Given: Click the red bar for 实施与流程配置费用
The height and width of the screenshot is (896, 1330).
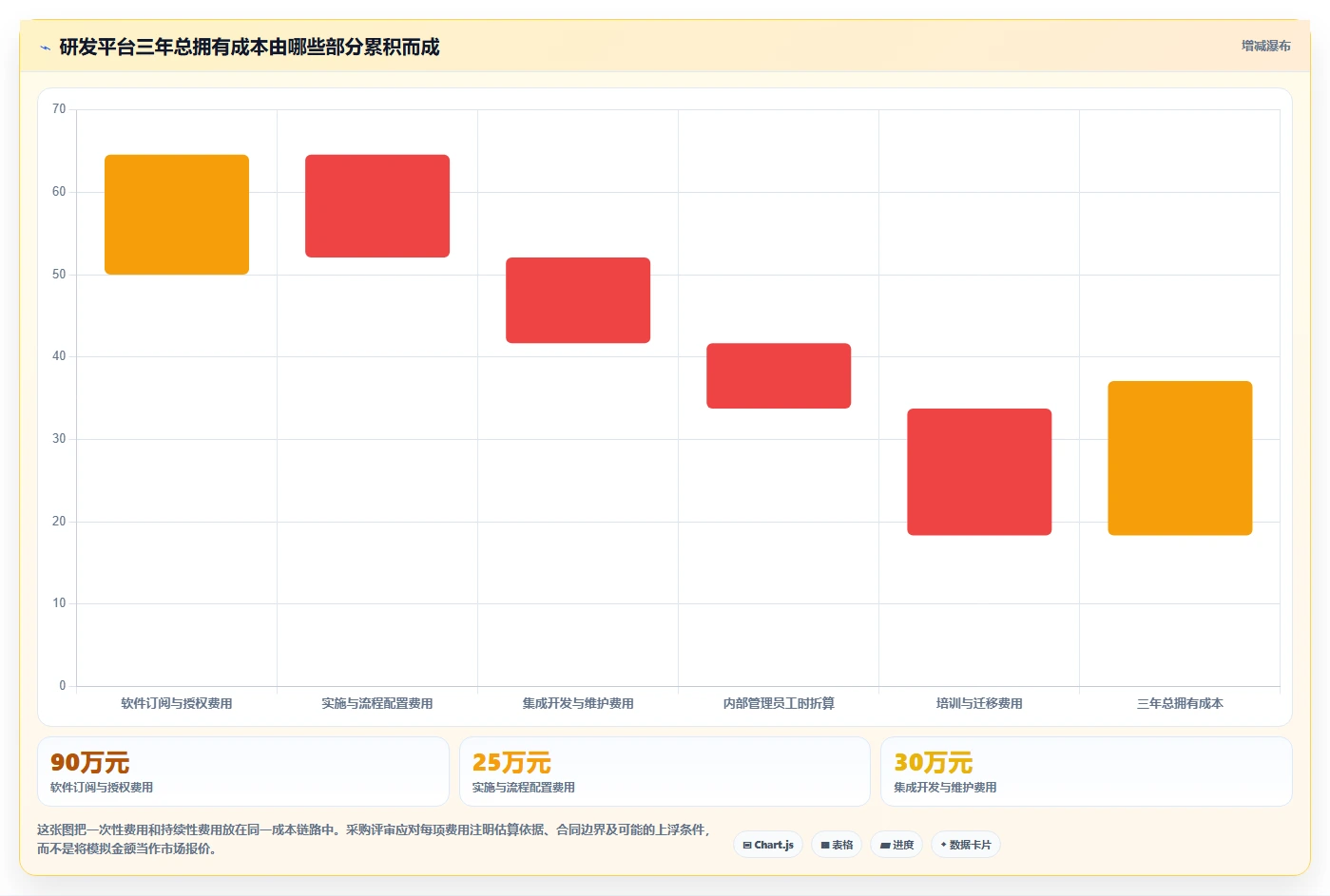Looking at the screenshot, I should pos(377,206).
